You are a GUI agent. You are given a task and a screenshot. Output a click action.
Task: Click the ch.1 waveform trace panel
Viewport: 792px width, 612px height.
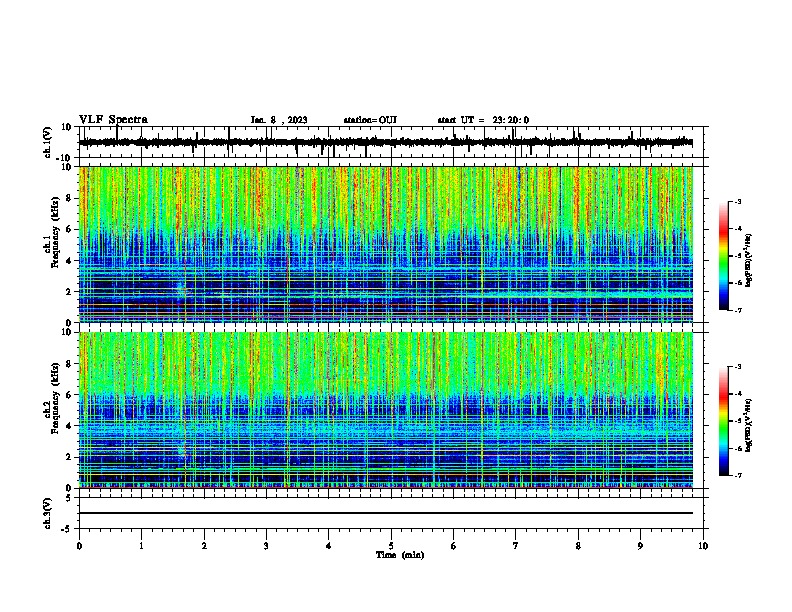click(x=393, y=142)
